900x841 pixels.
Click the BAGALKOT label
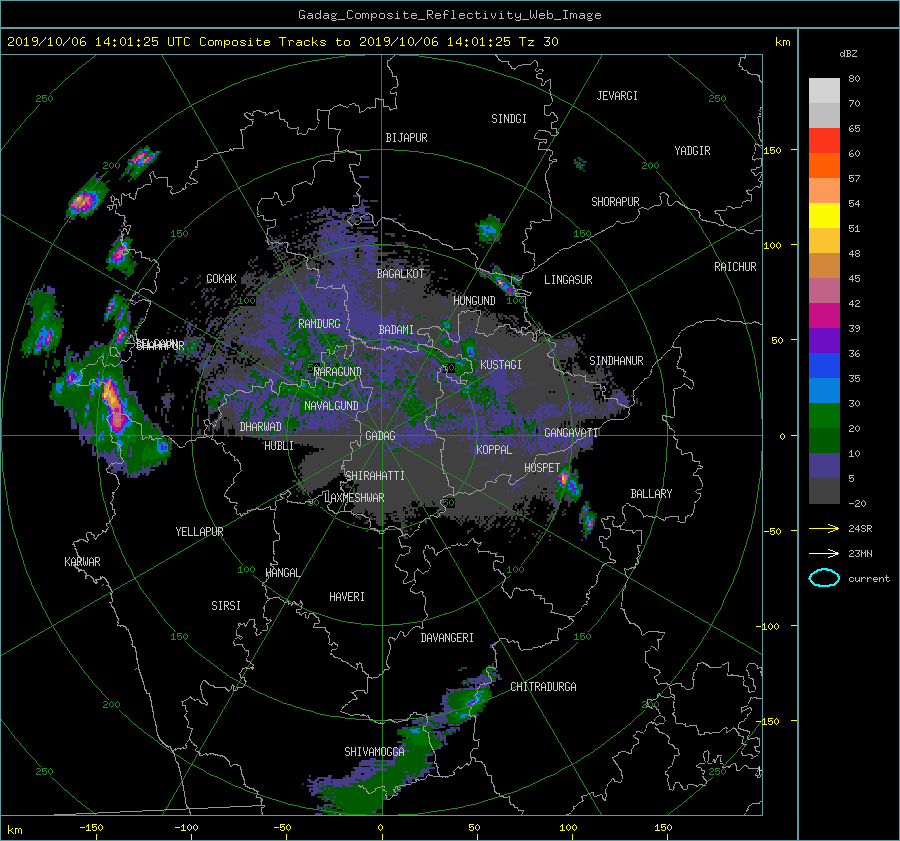(400, 274)
